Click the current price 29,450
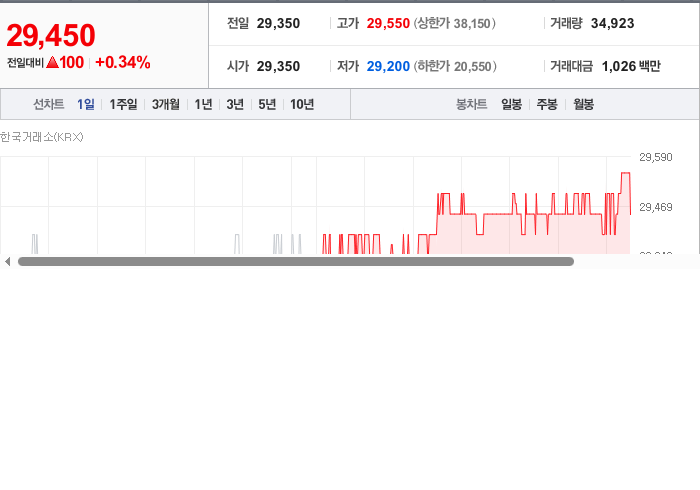Screen dimensions: 700x490 point(51,35)
